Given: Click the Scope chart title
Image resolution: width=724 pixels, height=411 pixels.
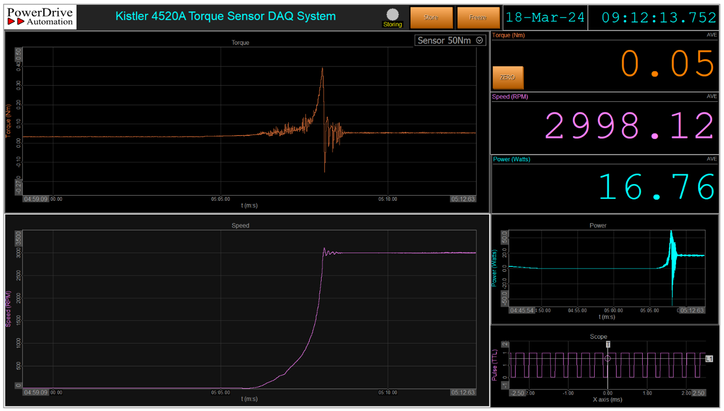Looking at the screenshot, I should 598,337.
